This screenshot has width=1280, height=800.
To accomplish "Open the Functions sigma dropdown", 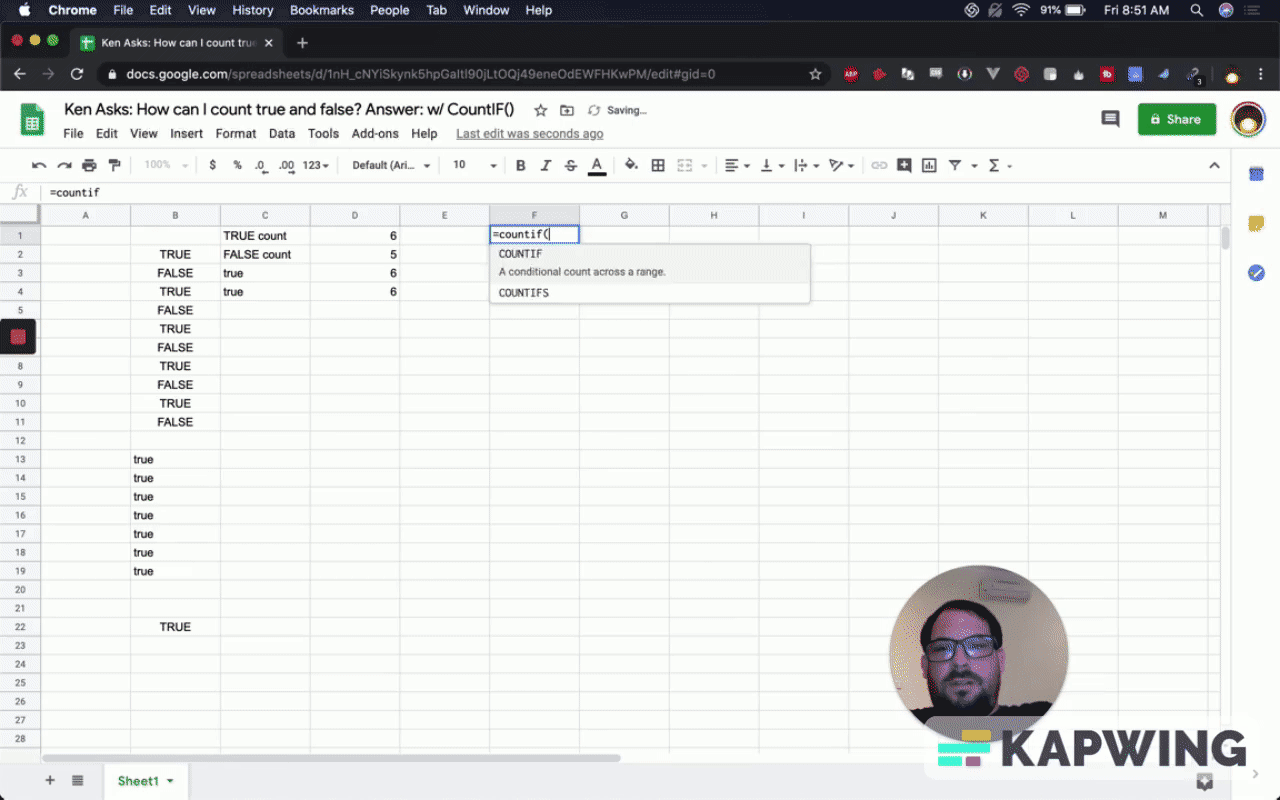I will [x=1000, y=165].
